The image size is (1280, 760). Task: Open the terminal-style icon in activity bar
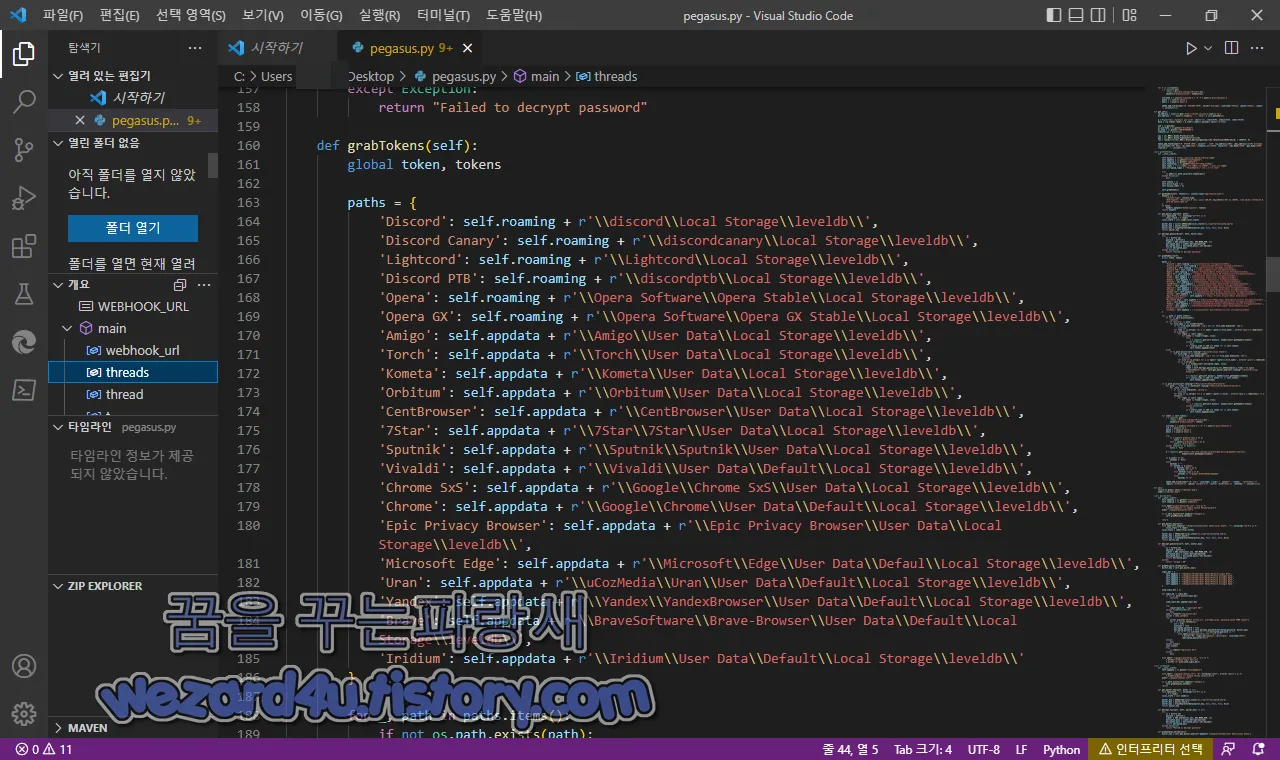click(x=24, y=390)
